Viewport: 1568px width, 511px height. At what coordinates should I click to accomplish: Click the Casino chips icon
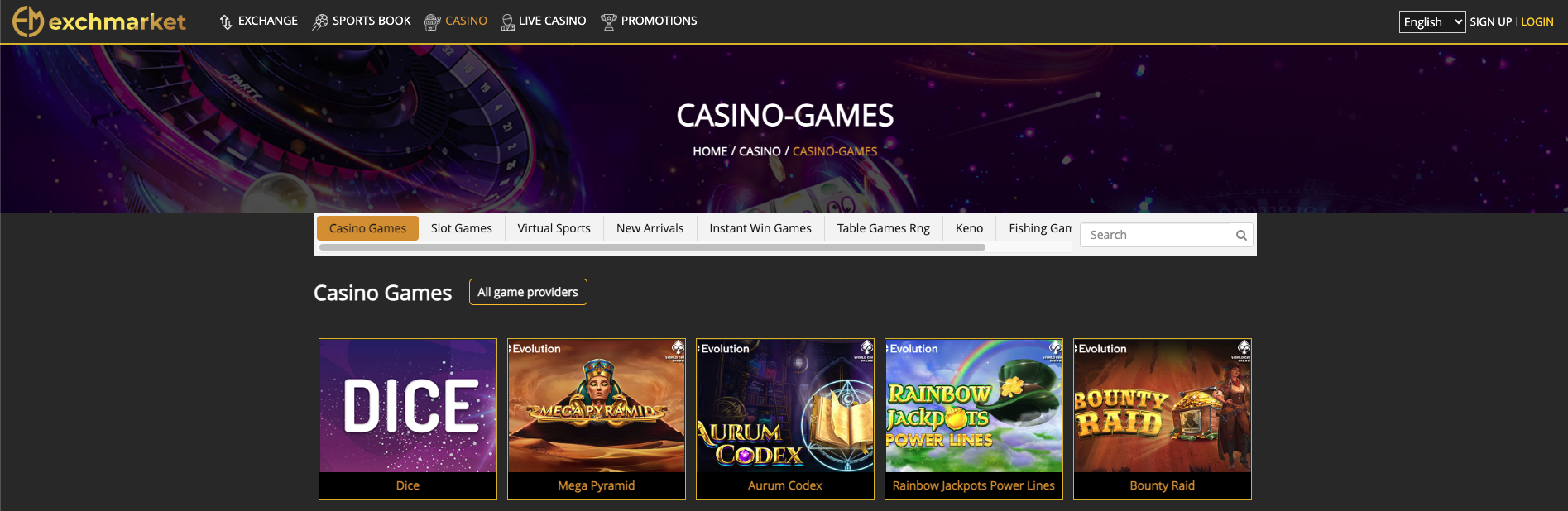432,22
